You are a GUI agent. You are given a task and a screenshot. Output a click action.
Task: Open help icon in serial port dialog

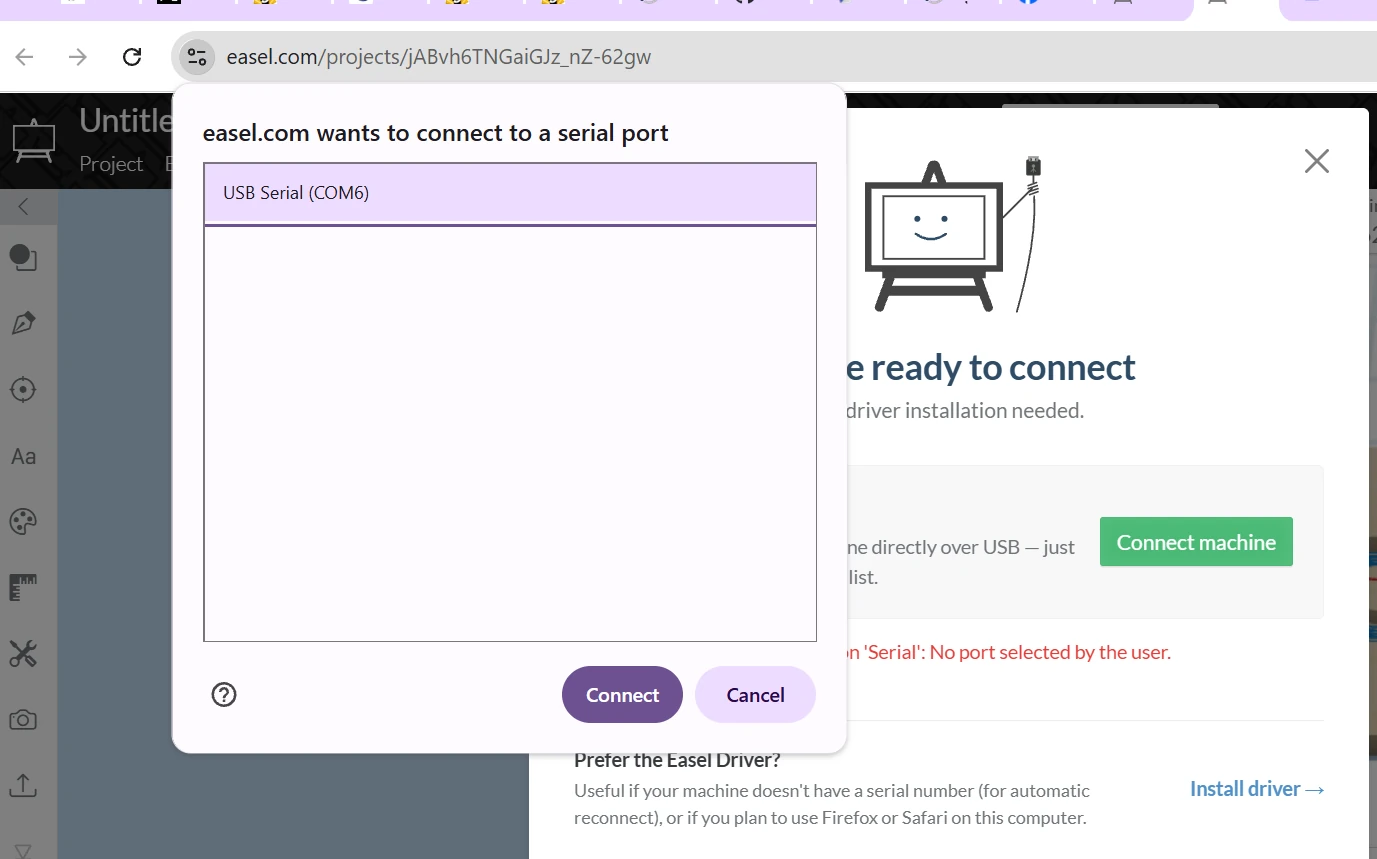[224, 694]
